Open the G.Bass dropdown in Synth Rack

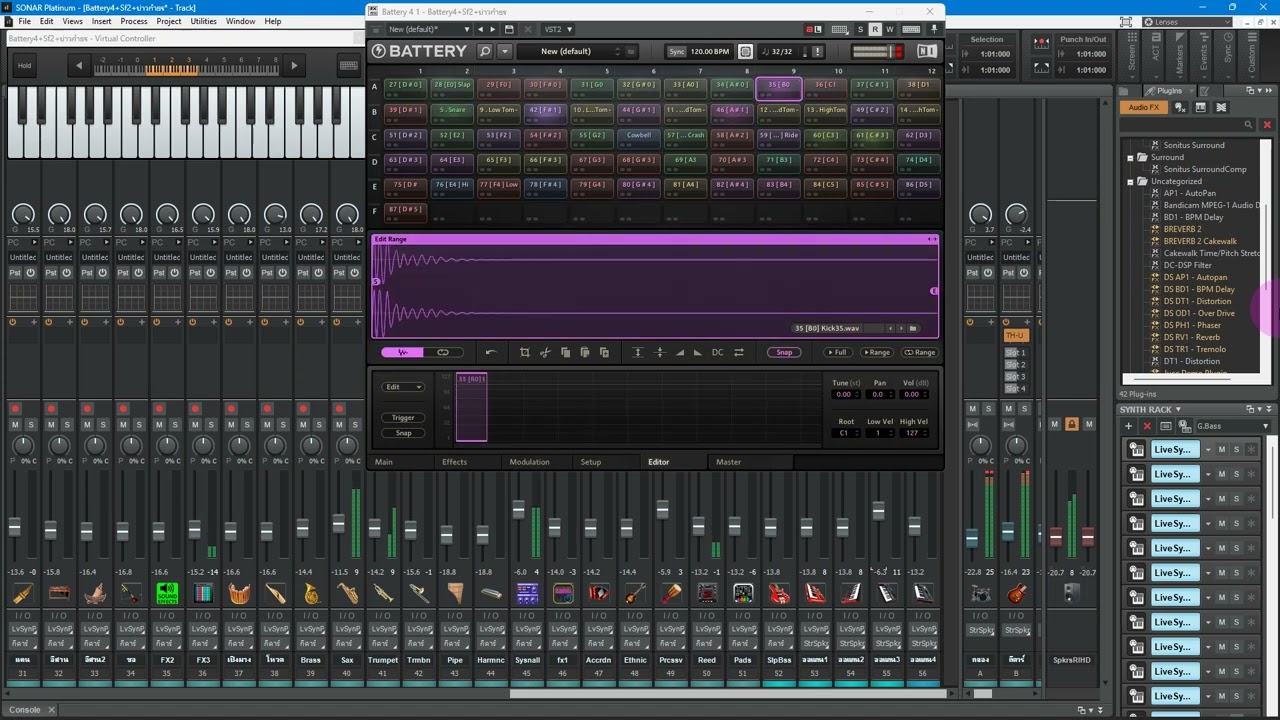point(1232,427)
